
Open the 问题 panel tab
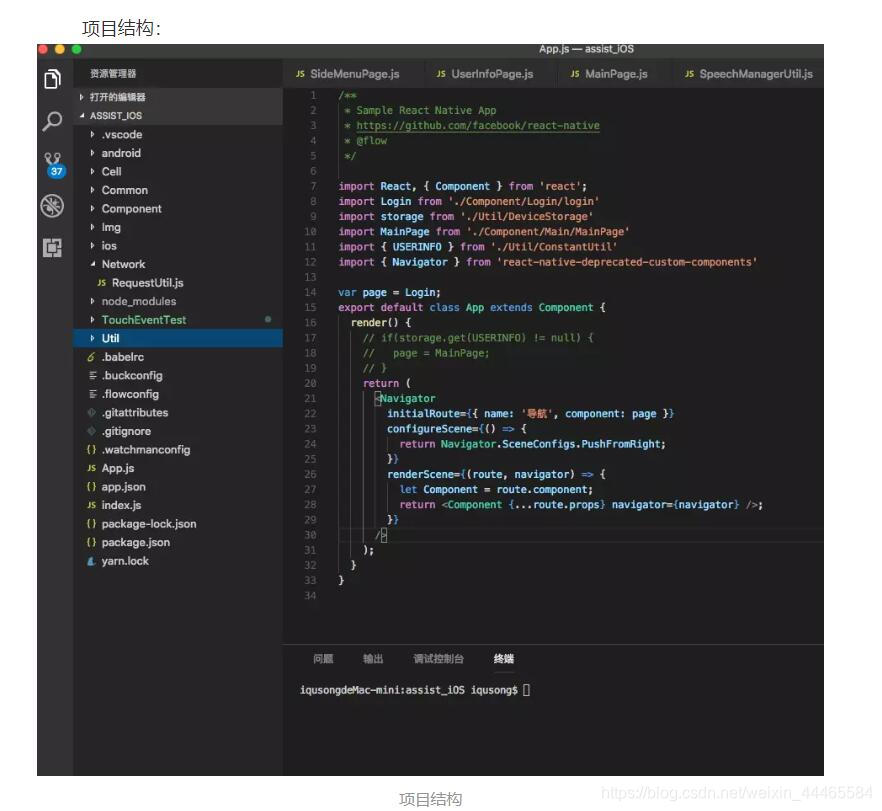click(x=323, y=659)
